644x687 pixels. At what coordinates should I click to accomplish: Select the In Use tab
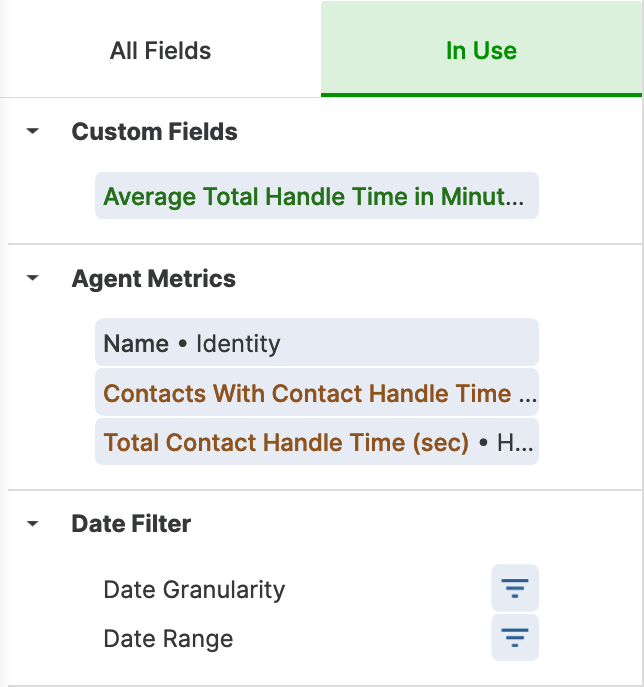[x=481, y=50]
